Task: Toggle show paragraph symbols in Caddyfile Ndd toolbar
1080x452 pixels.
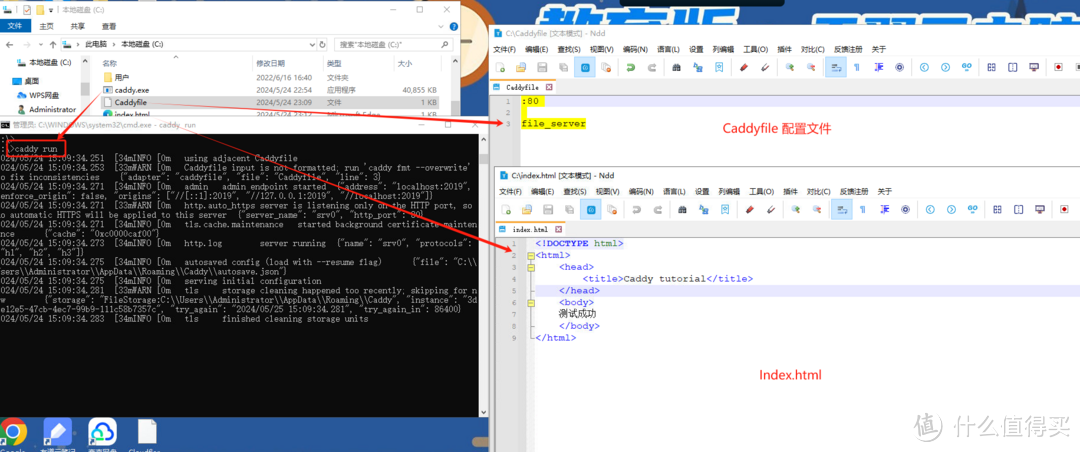Action: [857, 68]
